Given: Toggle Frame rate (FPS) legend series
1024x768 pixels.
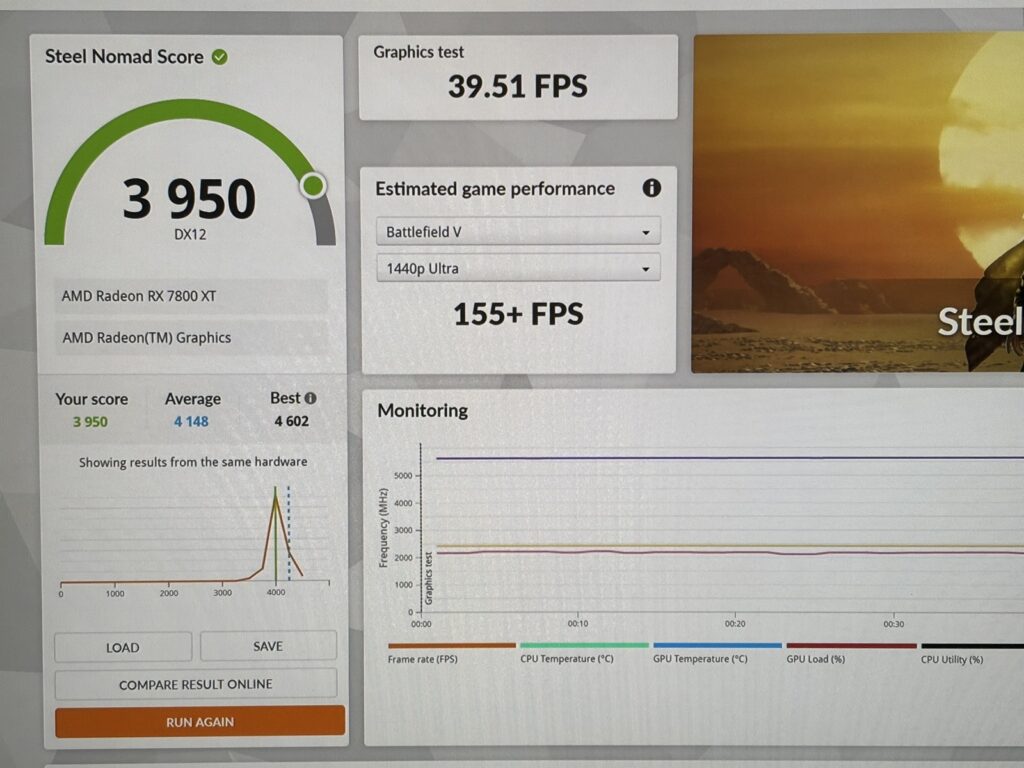Looking at the screenshot, I should click(x=423, y=658).
